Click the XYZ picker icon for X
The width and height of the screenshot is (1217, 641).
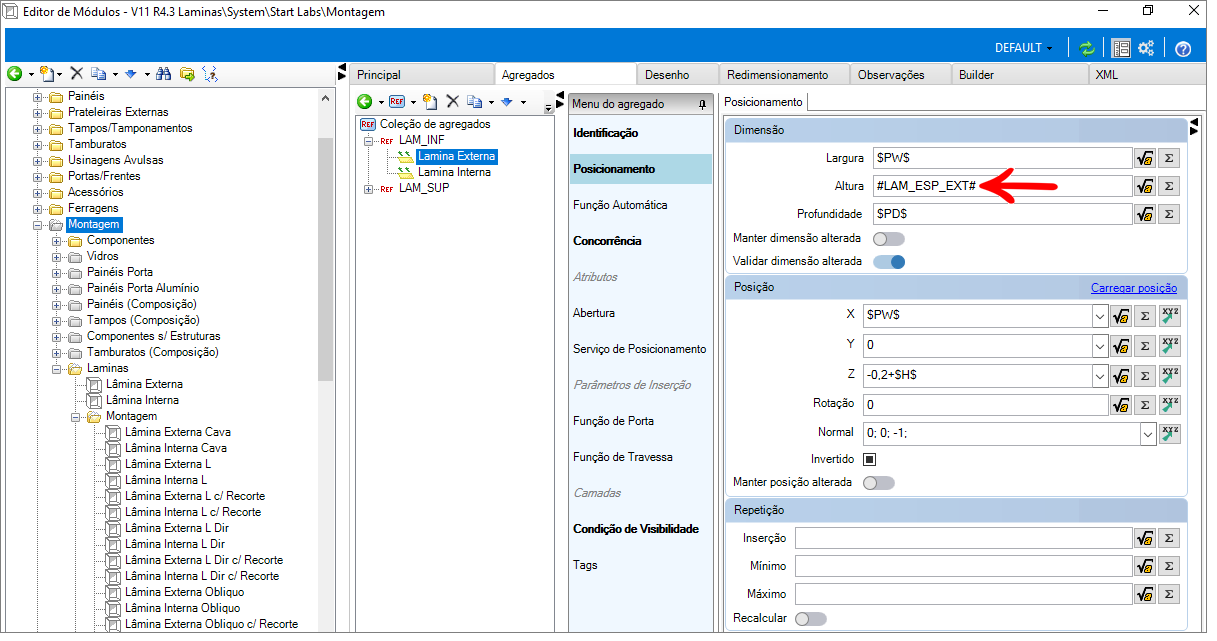pos(1171,315)
